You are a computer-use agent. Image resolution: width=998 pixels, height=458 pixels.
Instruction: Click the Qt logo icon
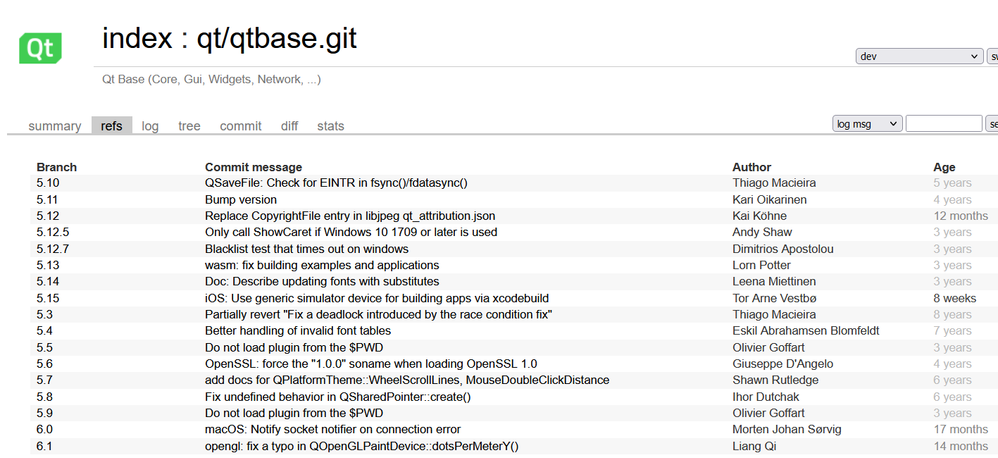[41, 47]
